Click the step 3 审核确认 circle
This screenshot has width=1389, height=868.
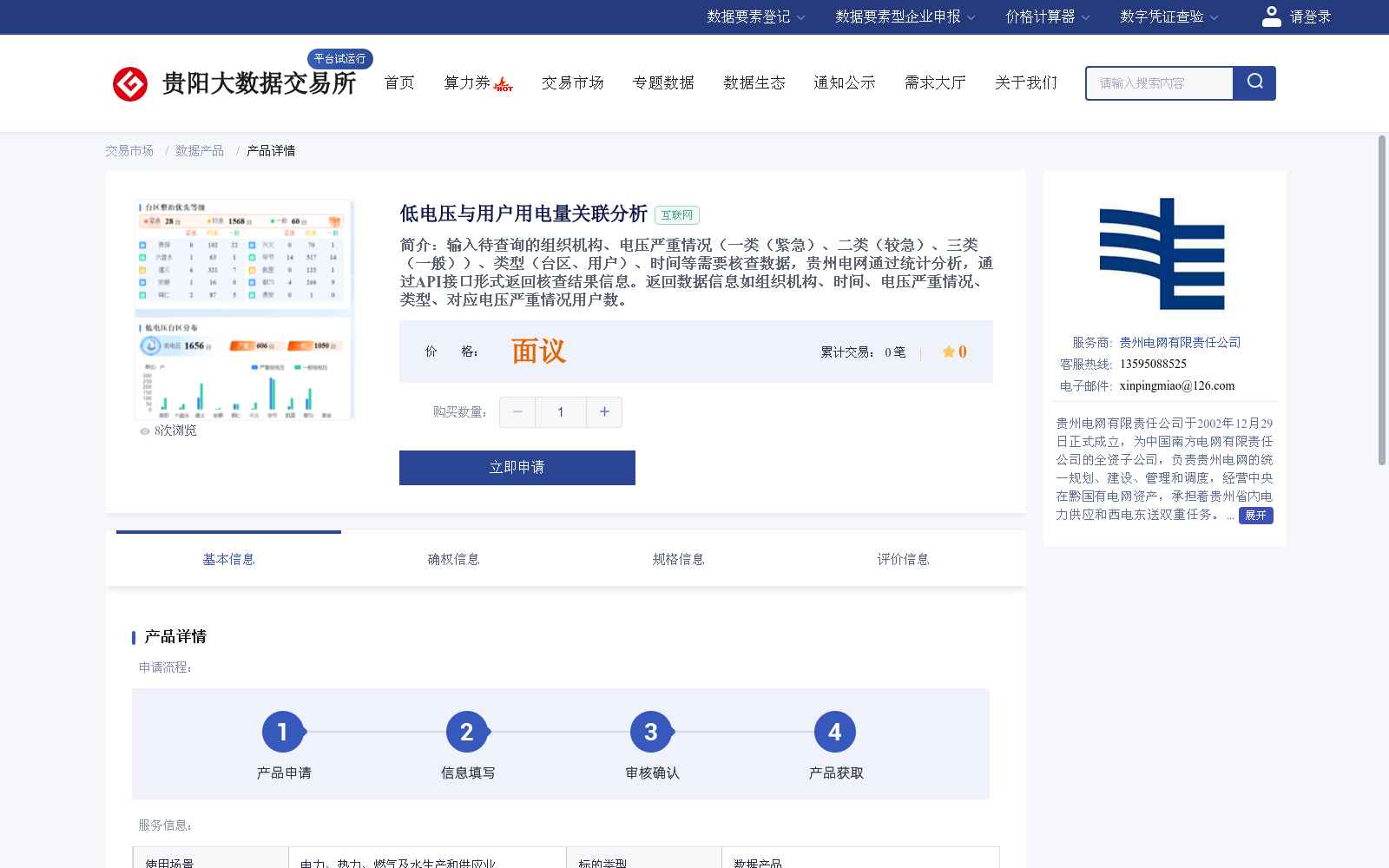coord(651,732)
